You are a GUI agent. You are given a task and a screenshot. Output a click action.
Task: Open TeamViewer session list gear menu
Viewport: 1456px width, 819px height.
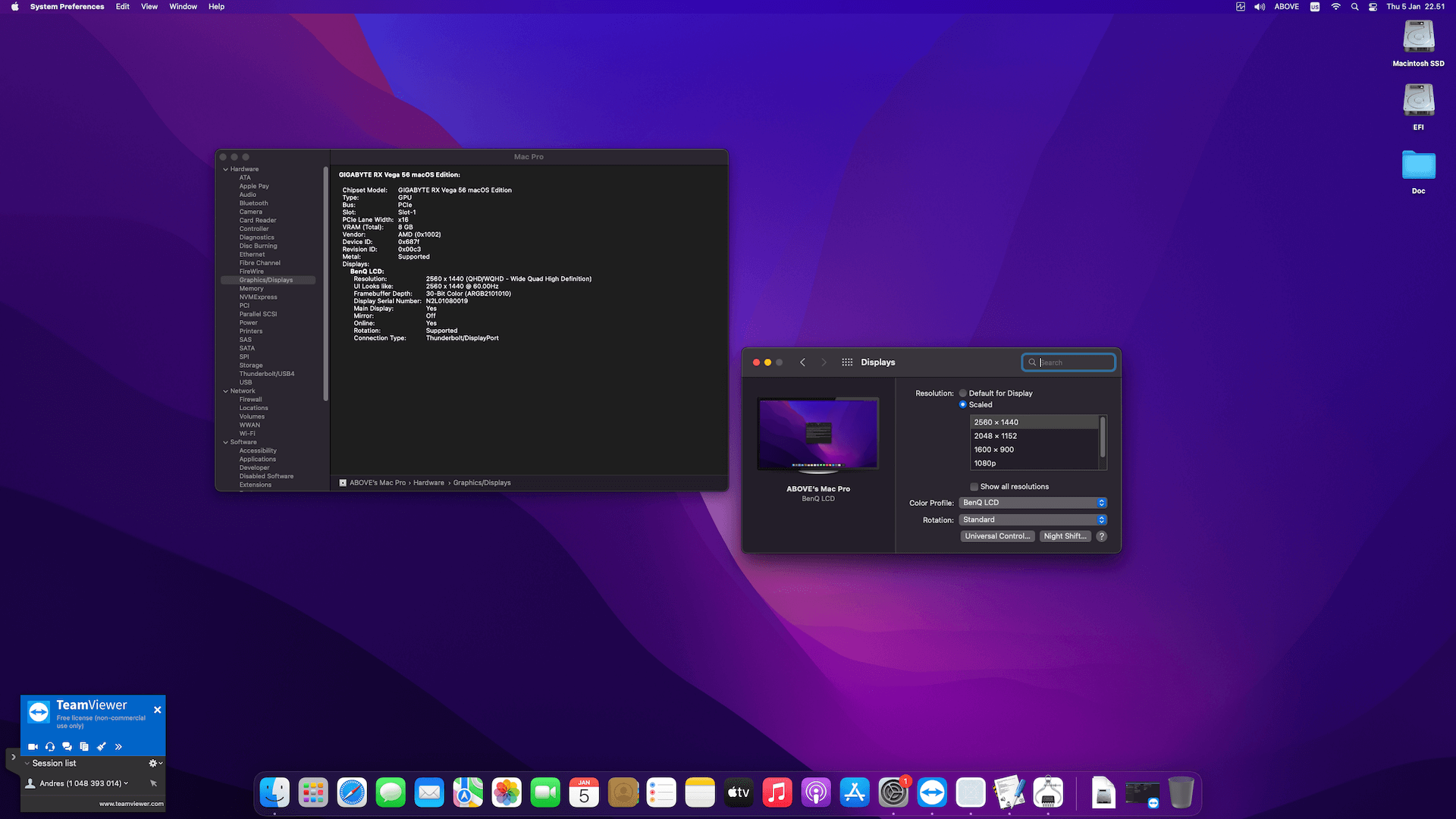coord(155,764)
